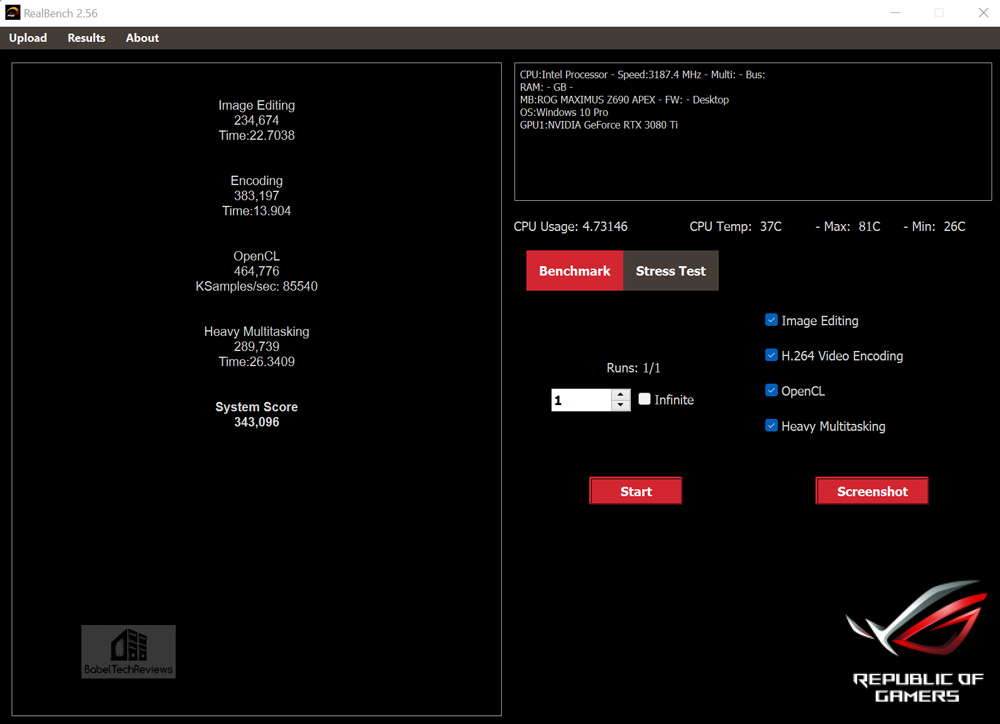Click Heavy Multitasking score 289,739
Screen dimensions: 1000x724
(x=256, y=346)
